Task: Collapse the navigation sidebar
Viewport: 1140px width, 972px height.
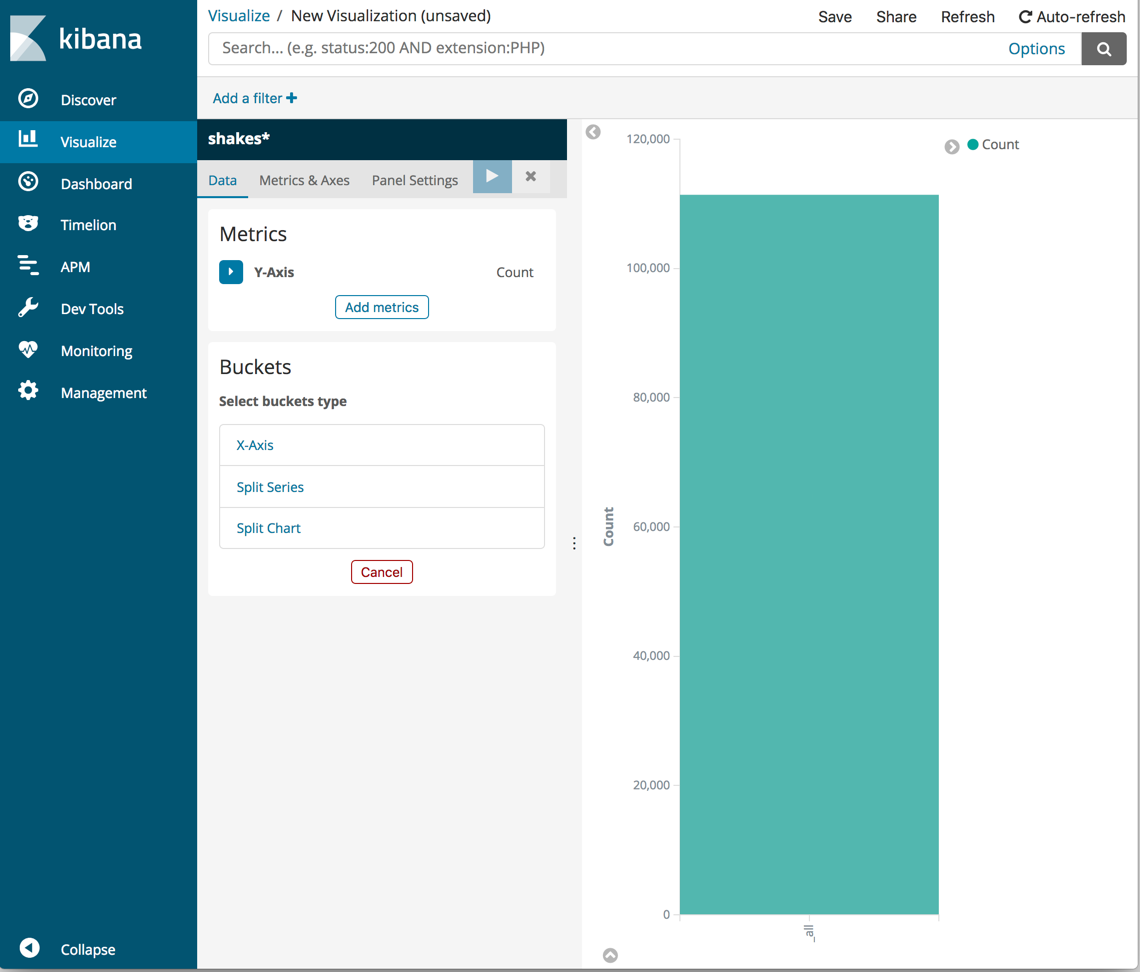Action: tap(29, 949)
